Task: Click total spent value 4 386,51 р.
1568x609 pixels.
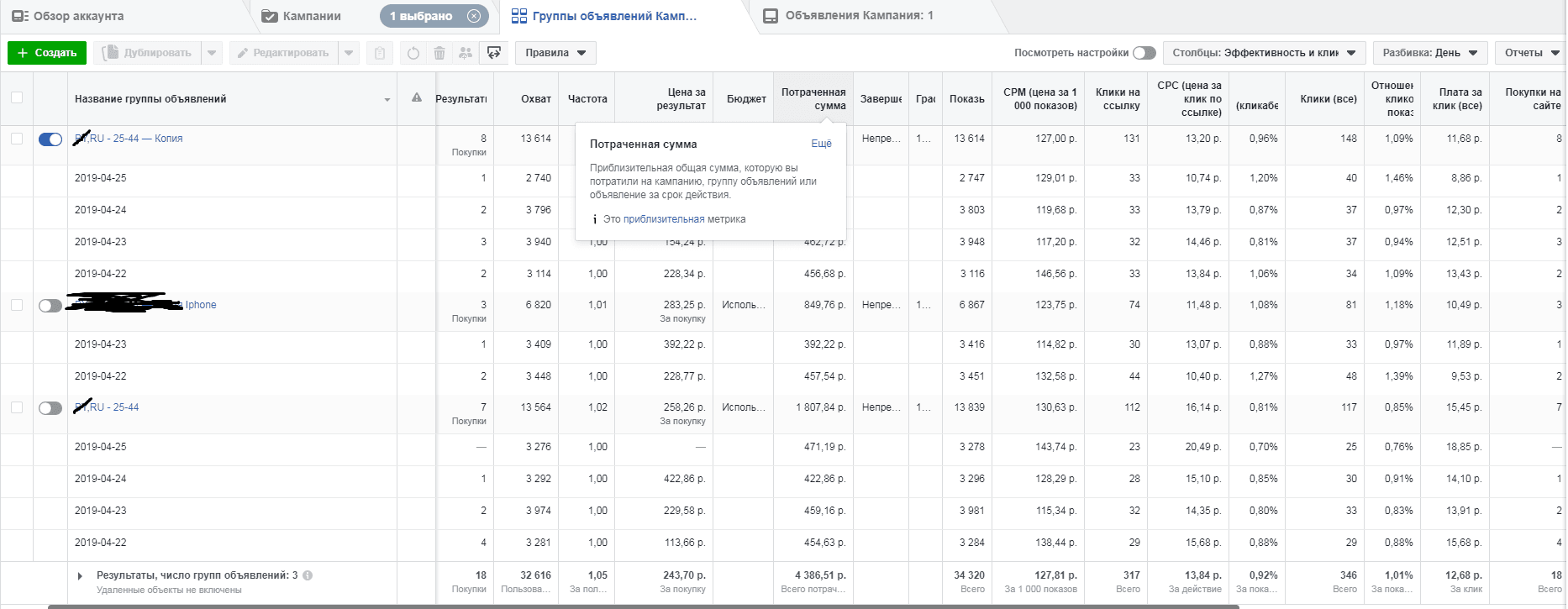Action: pos(820,575)
